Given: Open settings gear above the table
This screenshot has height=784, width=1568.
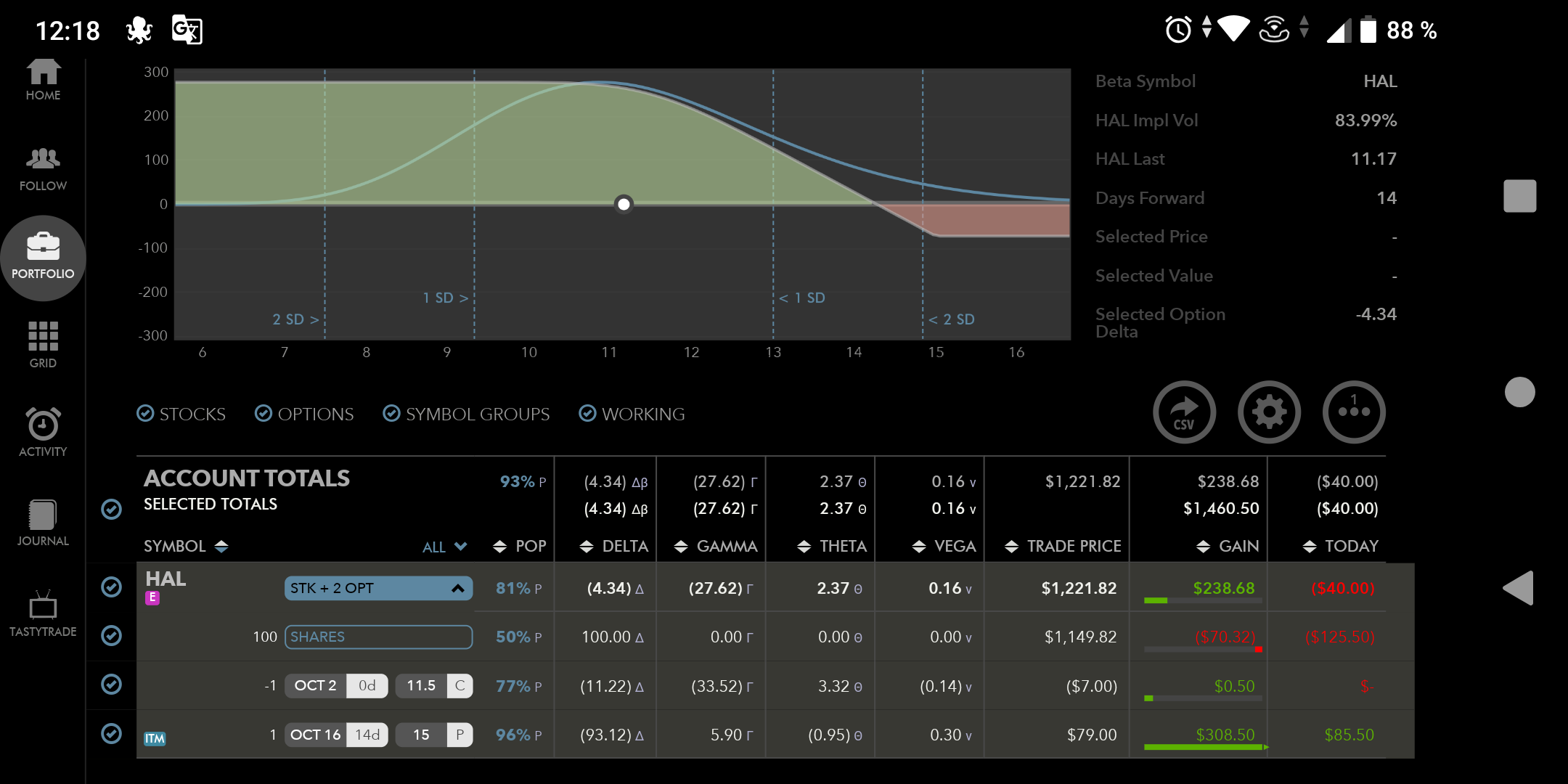Looking at the screenshot, I should [x=1269, y=412].
